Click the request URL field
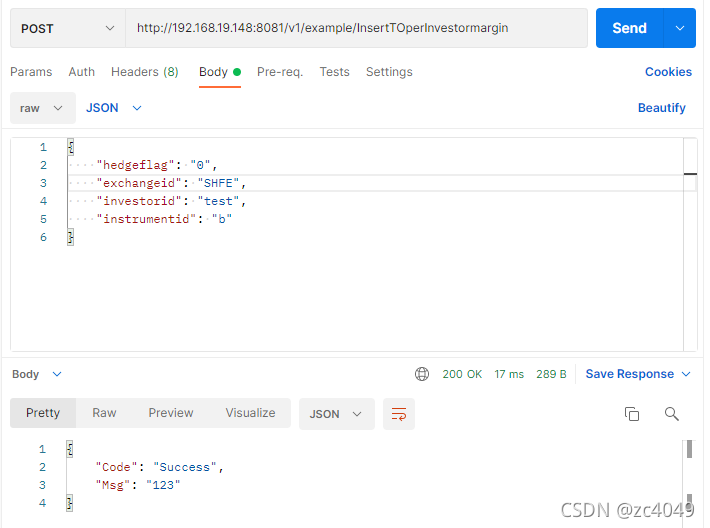Image resolution: width=710 pixels, height=528 pixels. click(x=356, y=28)
